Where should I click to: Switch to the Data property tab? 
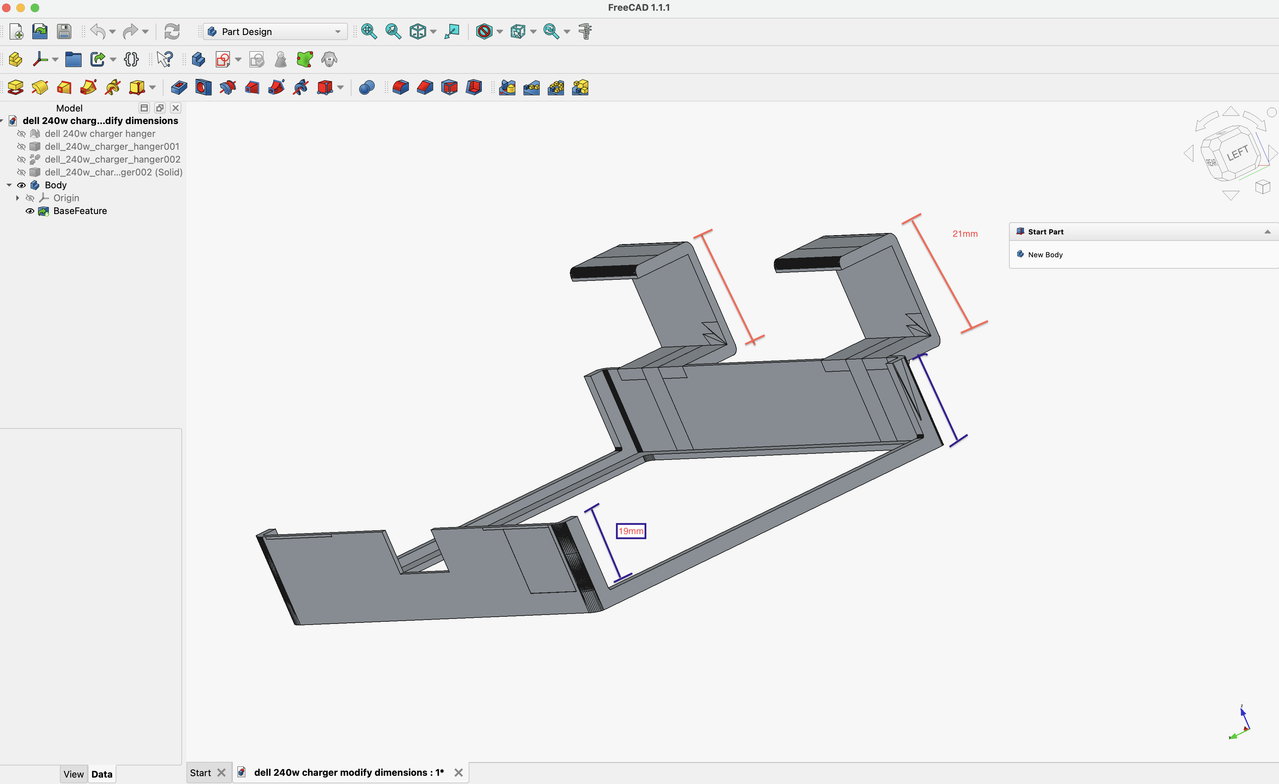[102, 774]
